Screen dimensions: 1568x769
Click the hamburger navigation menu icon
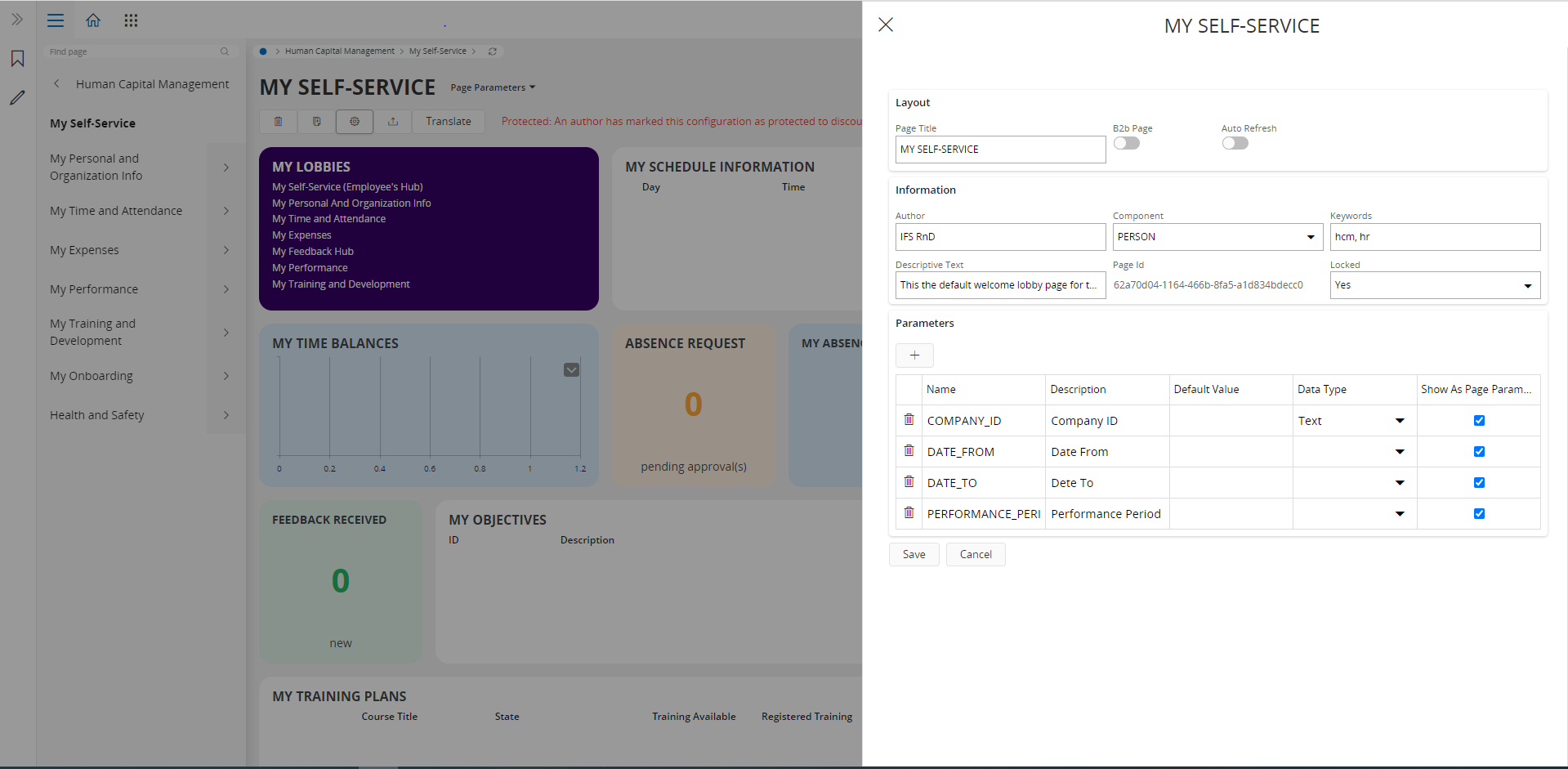click(56, 20)
